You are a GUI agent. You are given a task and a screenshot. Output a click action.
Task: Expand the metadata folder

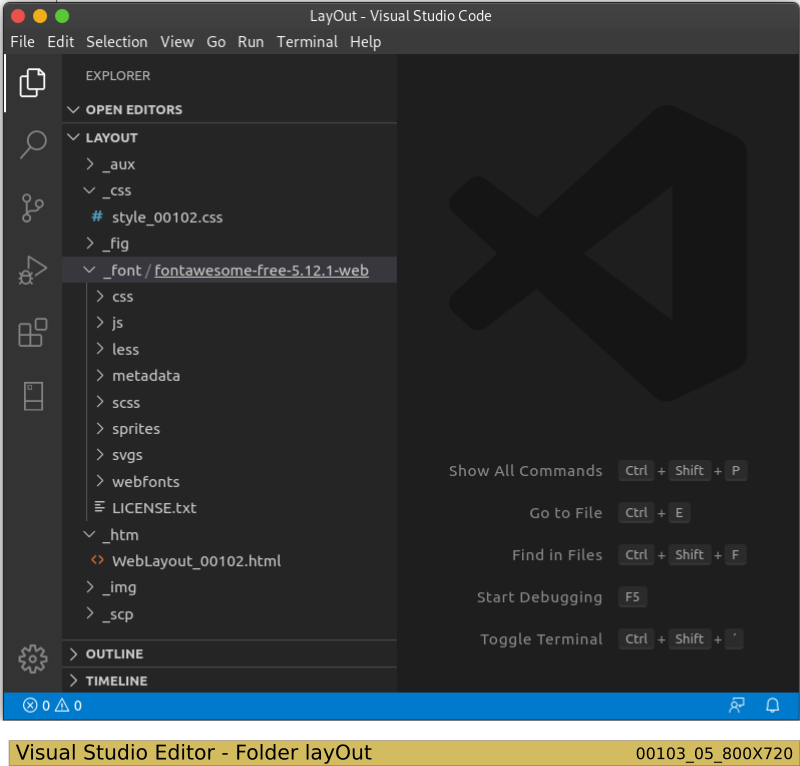click(100, 376)
